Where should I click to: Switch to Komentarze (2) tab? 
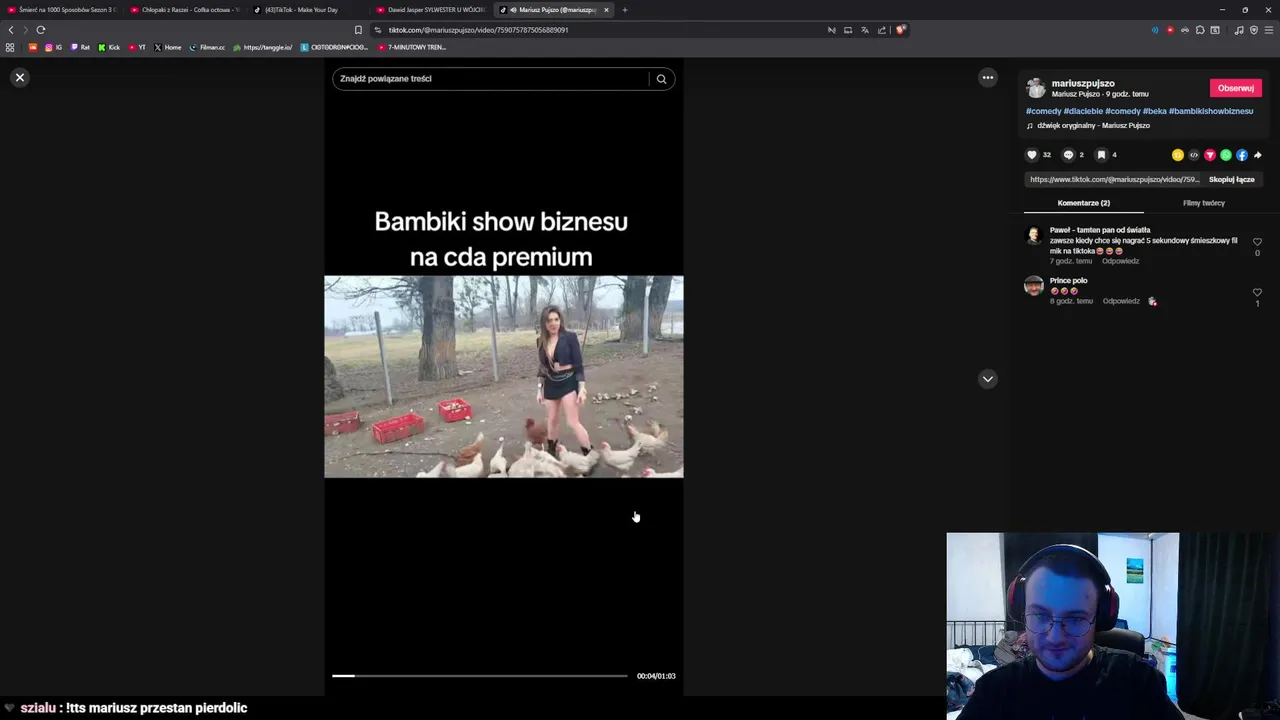[1084, 203]
